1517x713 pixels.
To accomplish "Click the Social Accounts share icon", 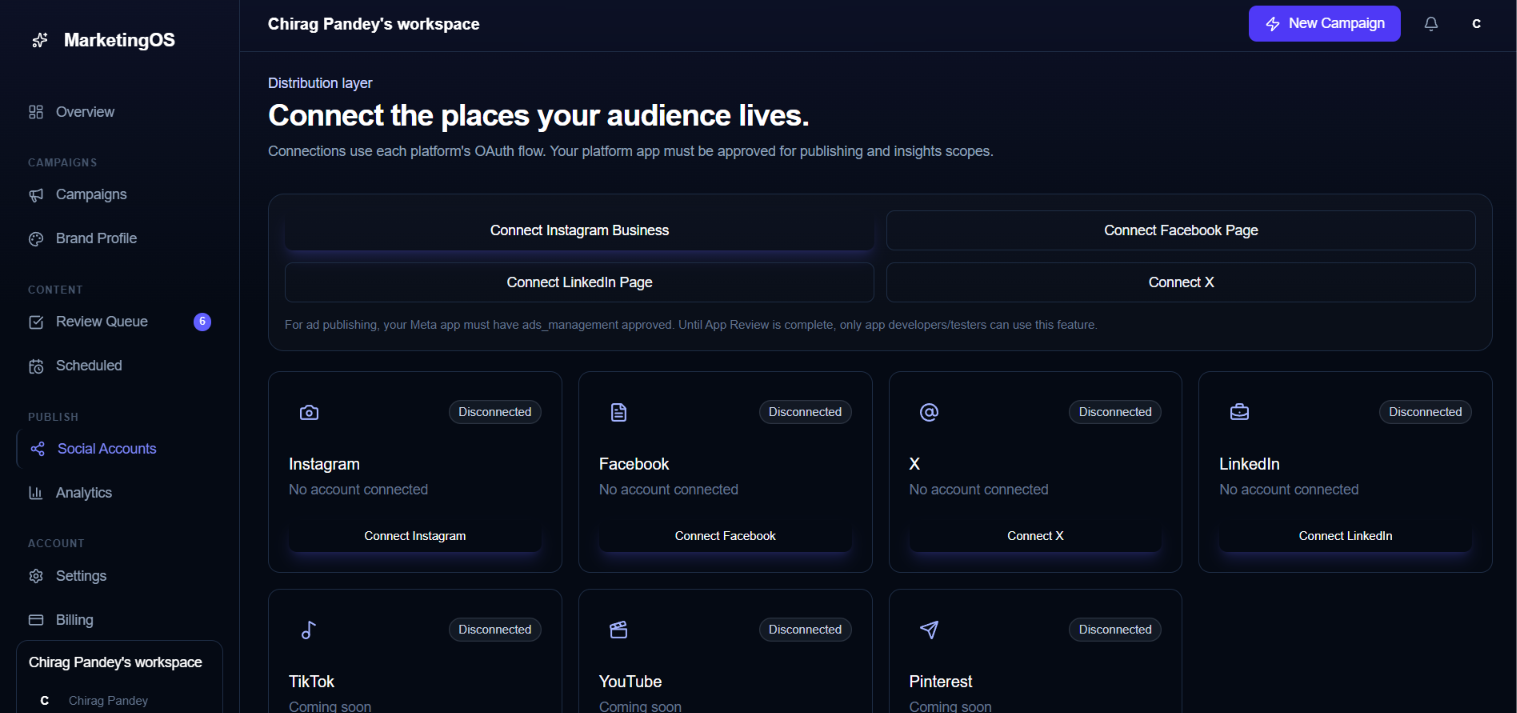I will (38, 449).
